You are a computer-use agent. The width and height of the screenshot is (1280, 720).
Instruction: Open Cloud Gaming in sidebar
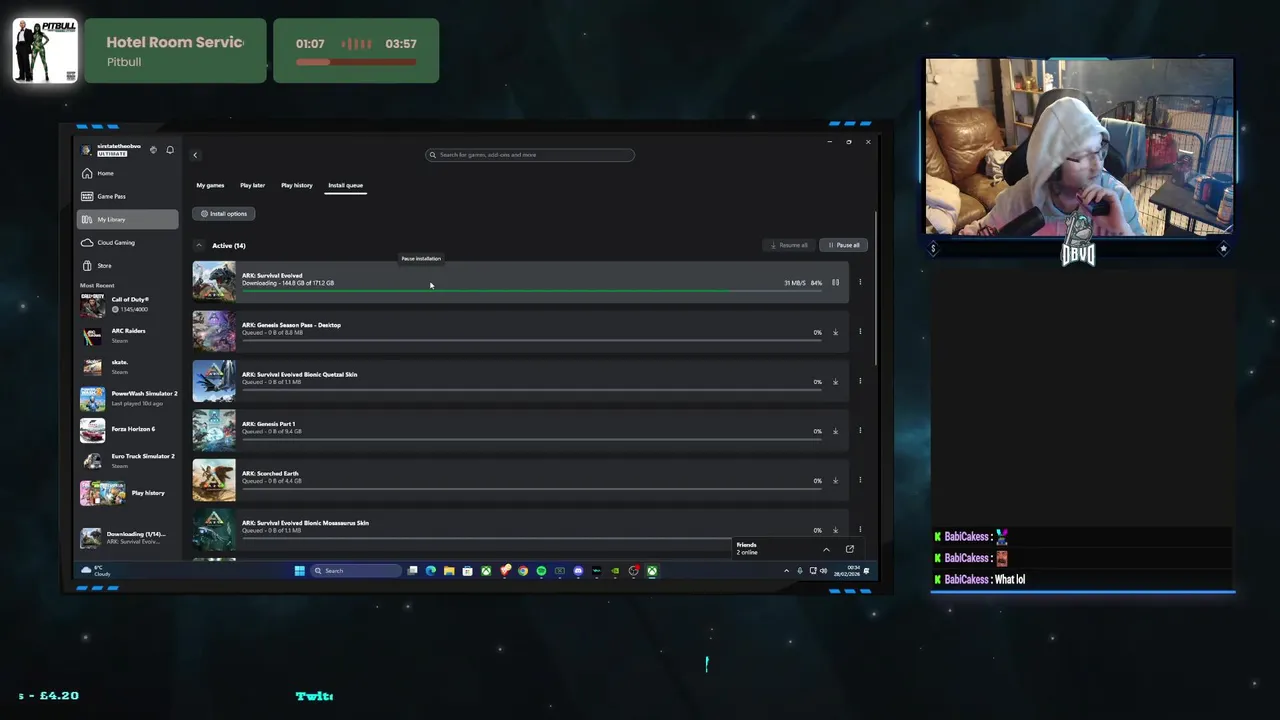(128, 242)
